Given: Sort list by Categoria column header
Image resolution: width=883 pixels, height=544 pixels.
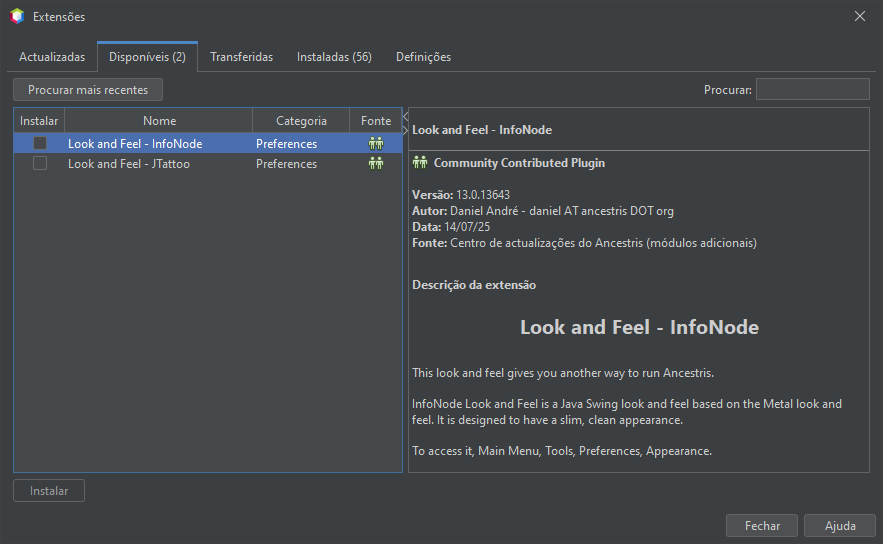Looking at the screenshot, I should tap(301, 121).
